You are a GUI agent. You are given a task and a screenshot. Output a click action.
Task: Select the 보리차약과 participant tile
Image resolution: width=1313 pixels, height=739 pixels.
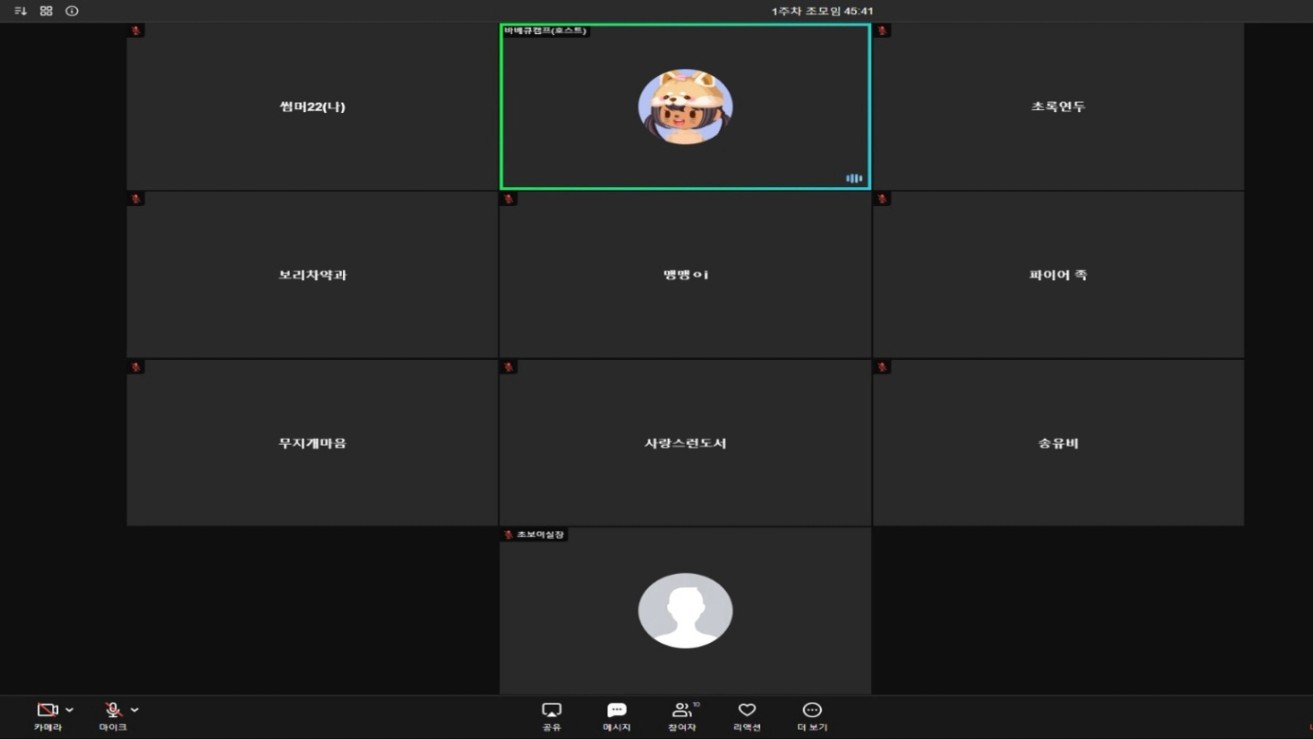coord(312,274)
